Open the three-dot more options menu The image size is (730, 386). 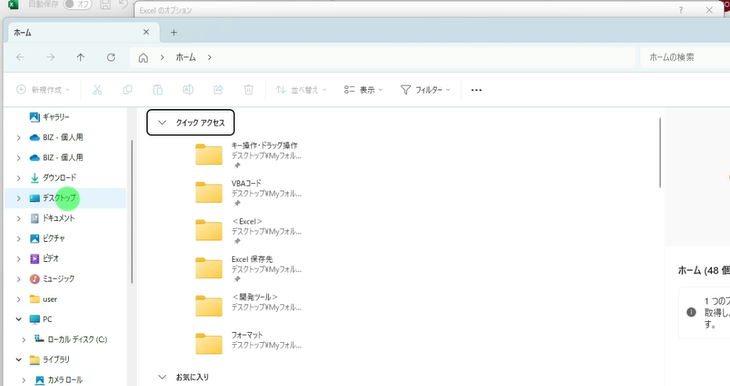pos(476,90)
